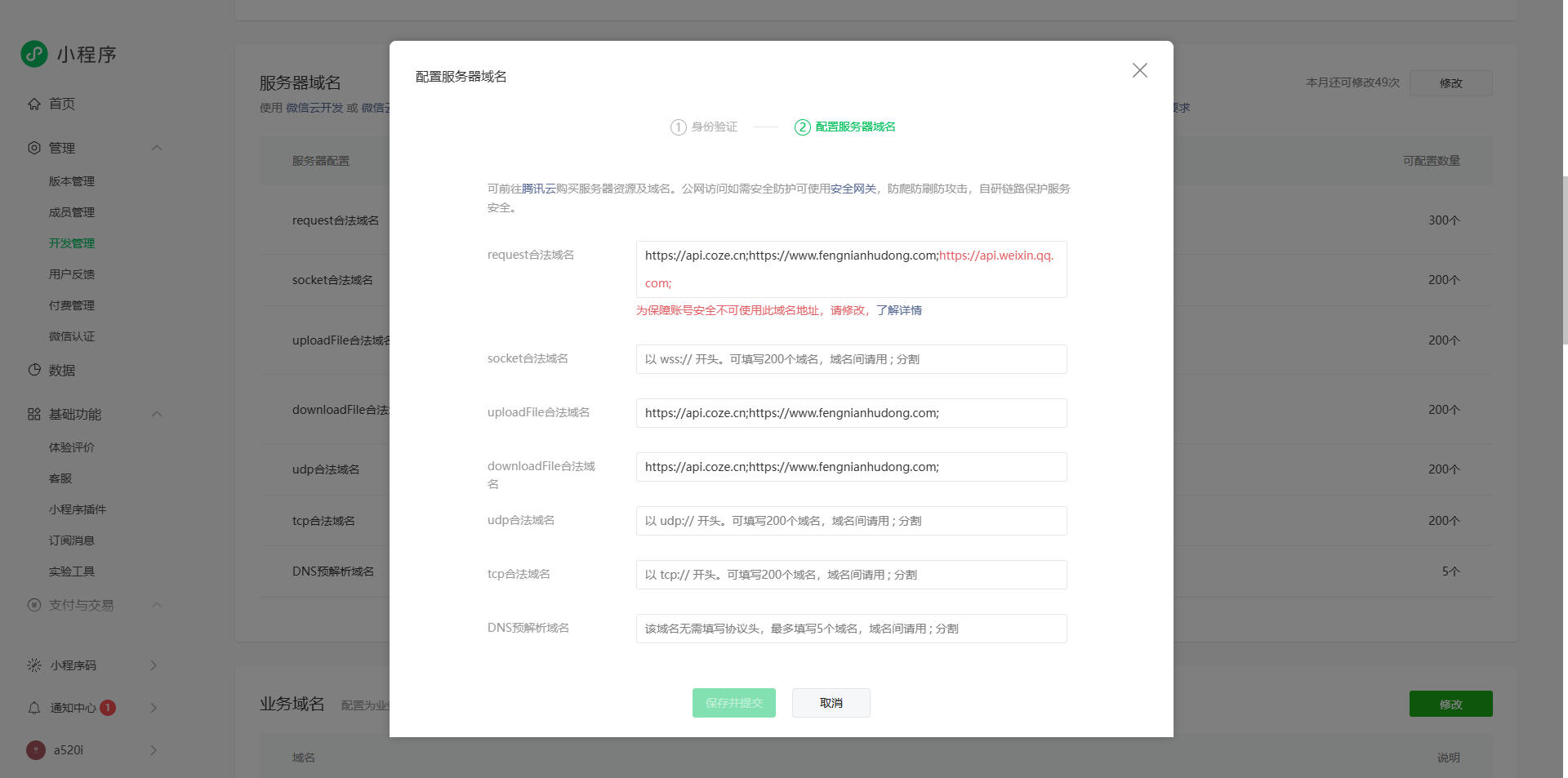Image resolution: width=1568 pixels, height=778 pixels.
Task: Click 身份验证 step label
Action: (x=715, y=127)
